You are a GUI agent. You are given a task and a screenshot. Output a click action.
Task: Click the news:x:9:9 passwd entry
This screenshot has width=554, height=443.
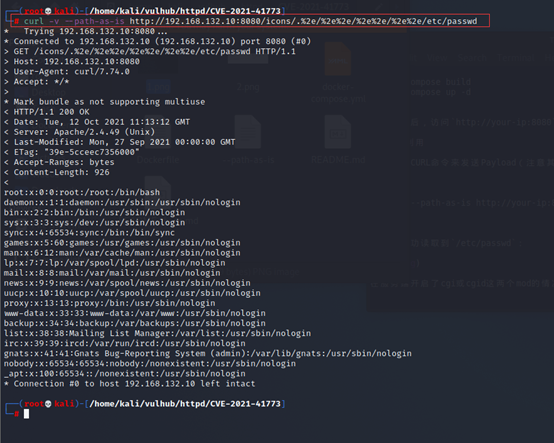pos(127,283)
